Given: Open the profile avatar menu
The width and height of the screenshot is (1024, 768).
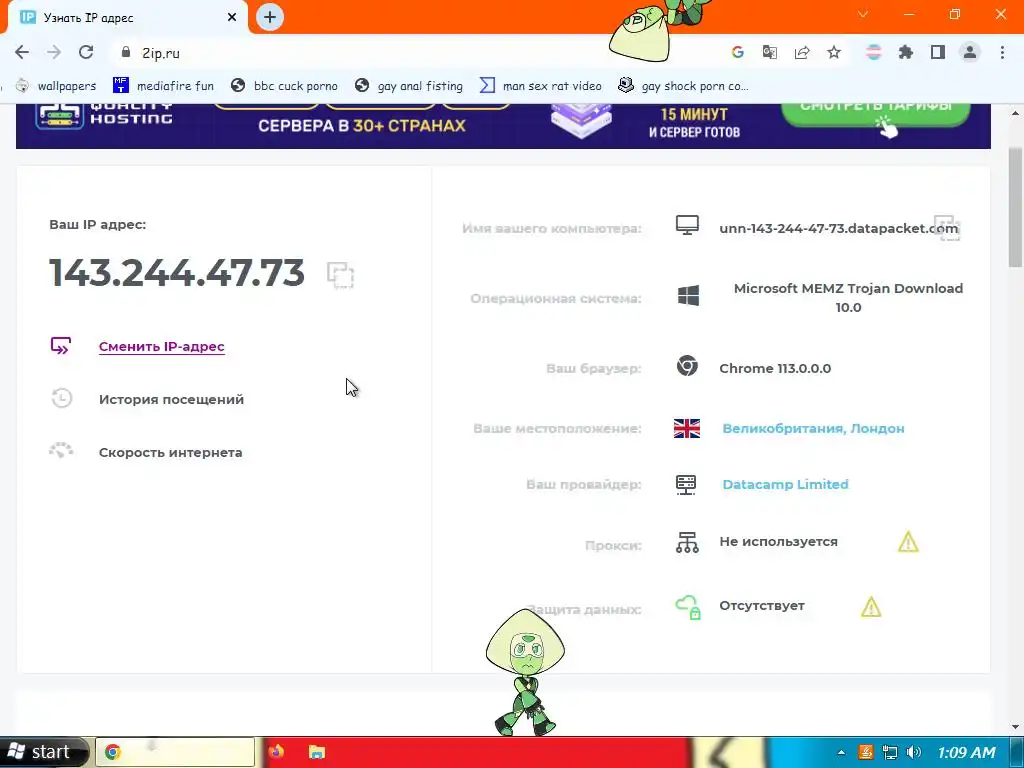Looking at the screenshot, I should point(970,53).
